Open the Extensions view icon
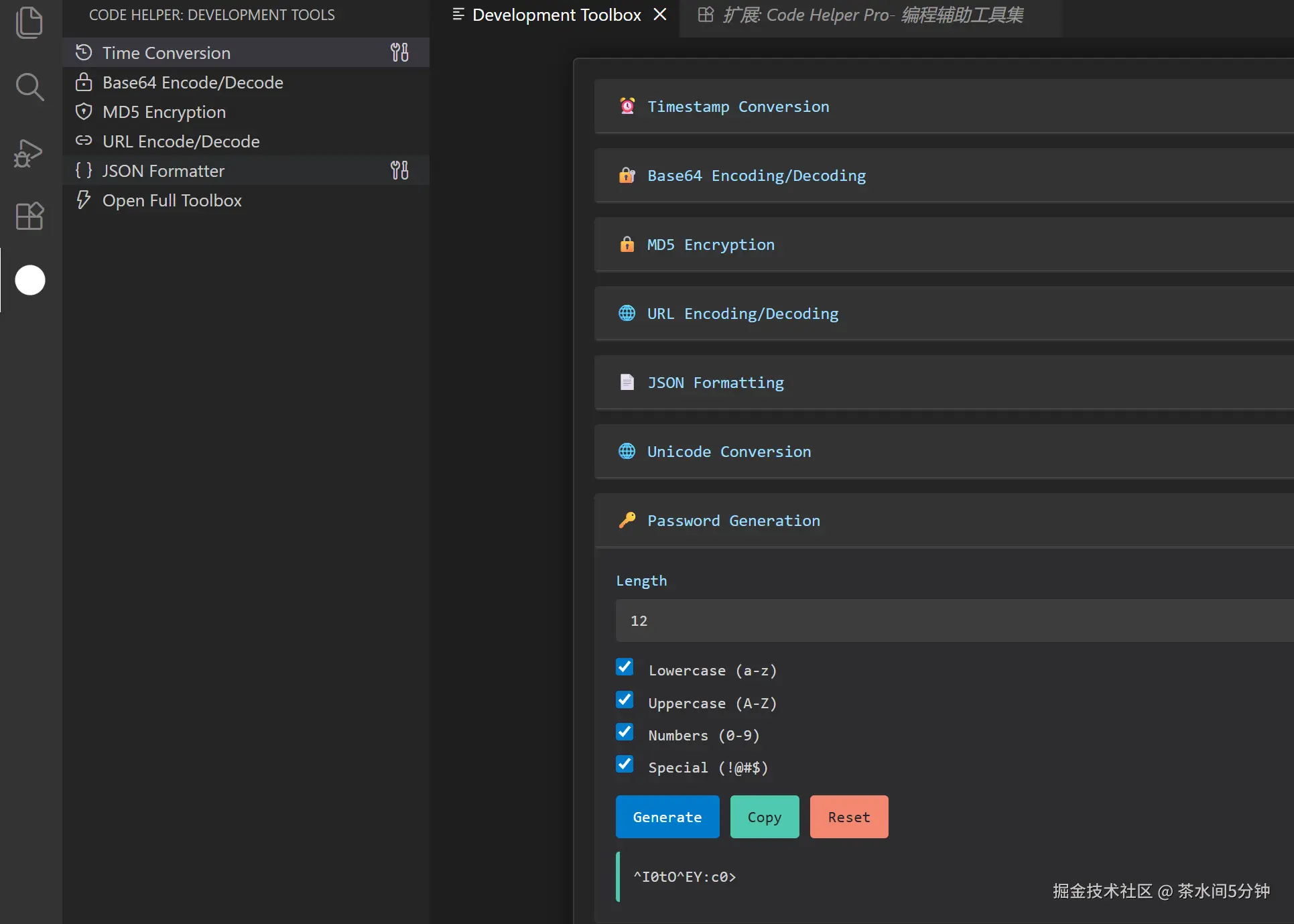 [29, 216]
